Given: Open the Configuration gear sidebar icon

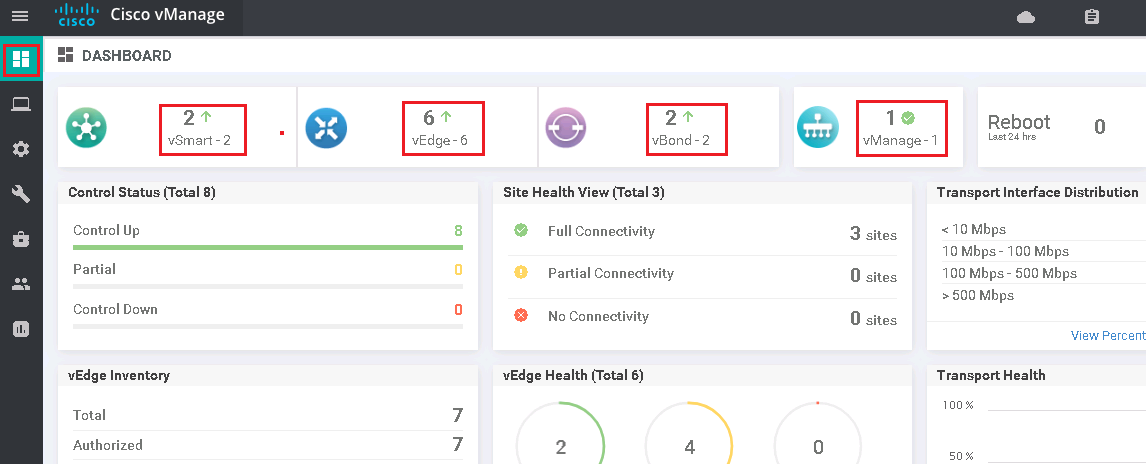Looking at the screenshot, I should pyautogui.click(x=21, y=150).
